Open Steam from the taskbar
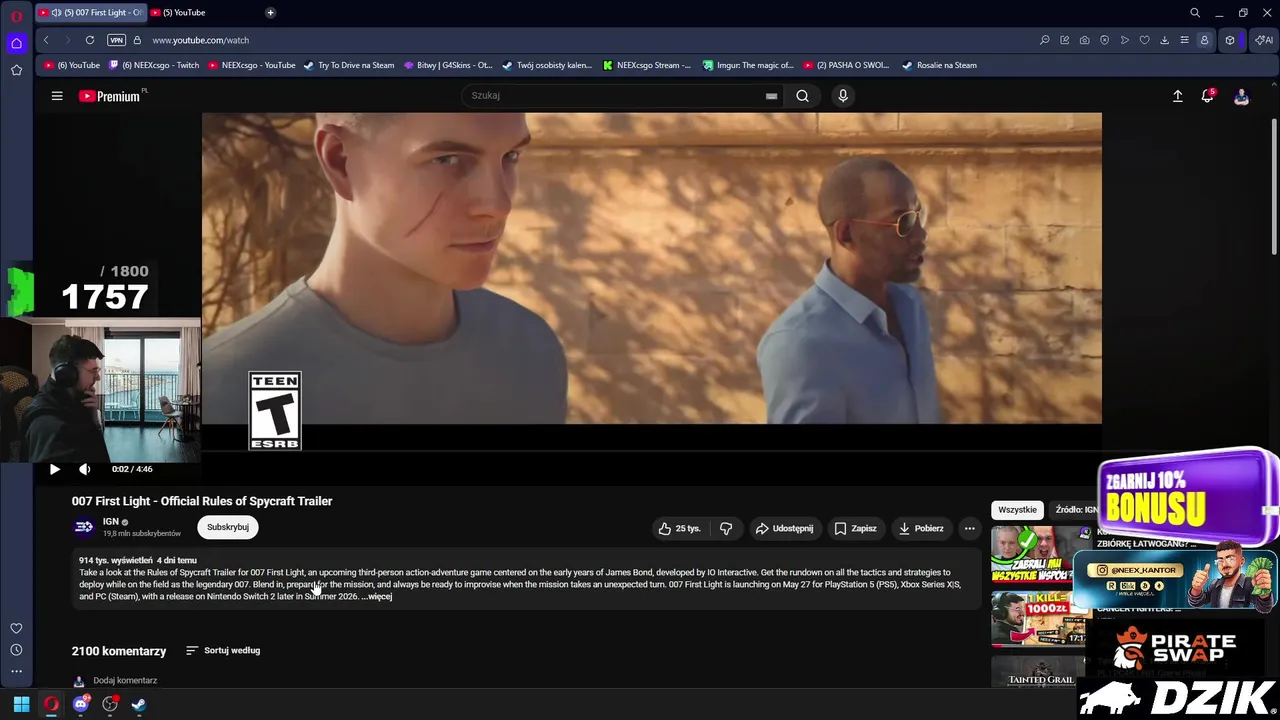 point(139,704)
